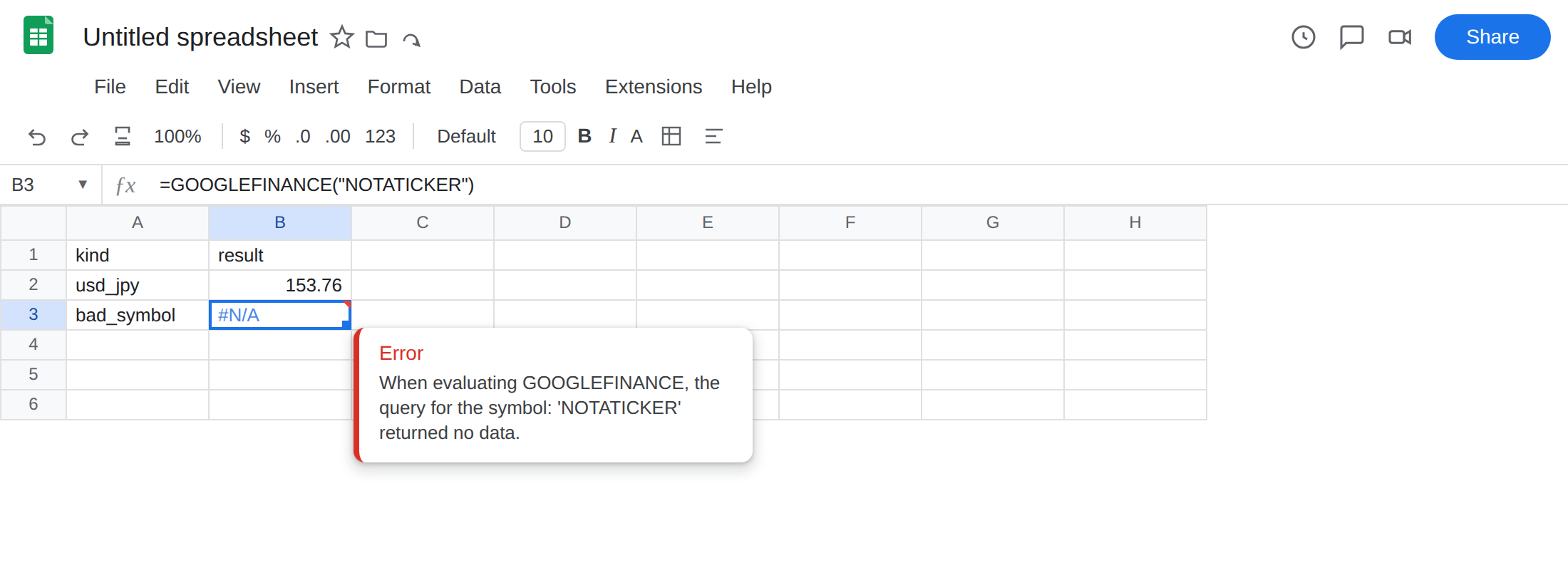Click the Error tooltip heading

401,353
